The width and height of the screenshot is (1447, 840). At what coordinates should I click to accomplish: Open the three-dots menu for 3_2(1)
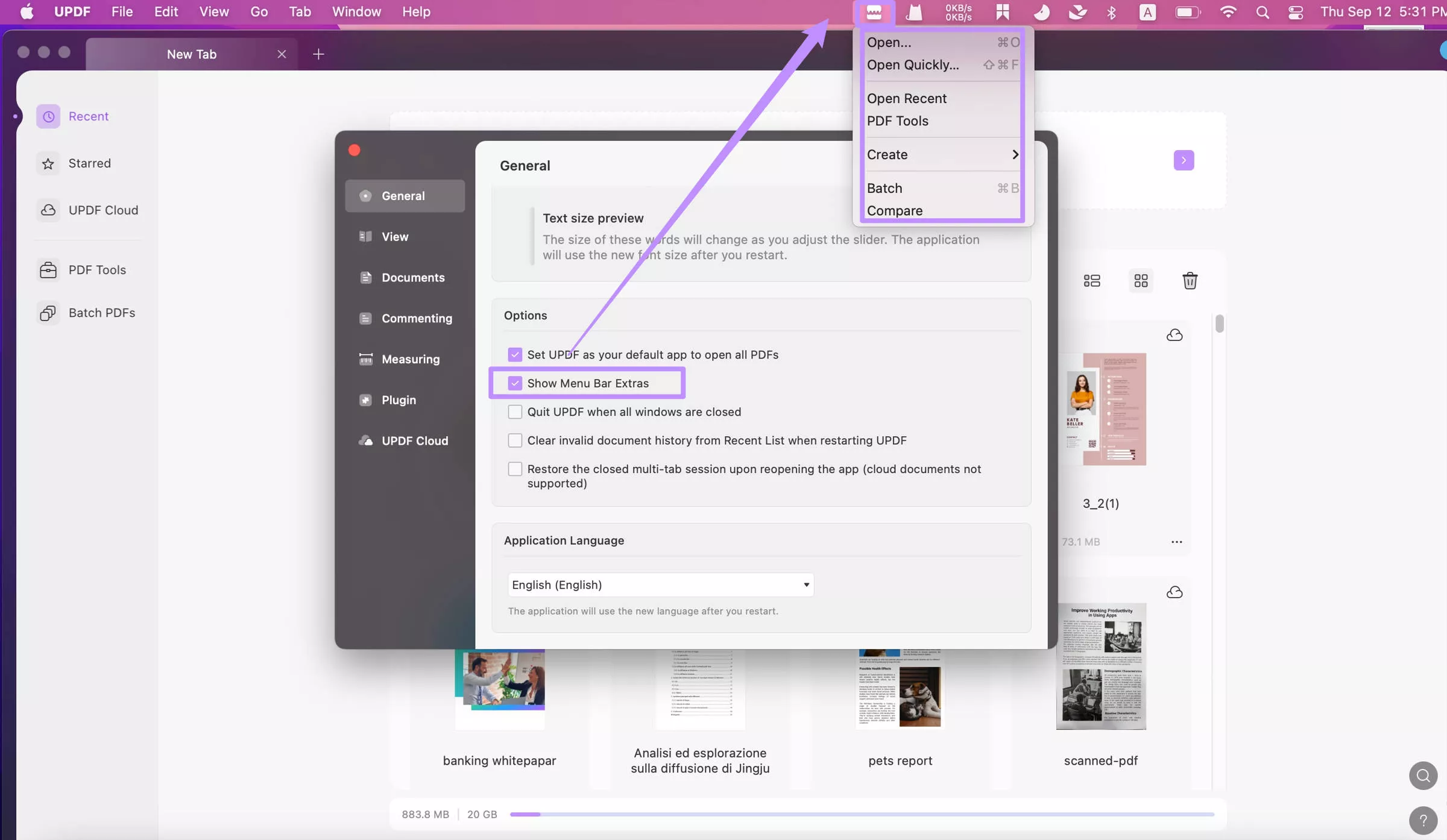[1176, 542]
